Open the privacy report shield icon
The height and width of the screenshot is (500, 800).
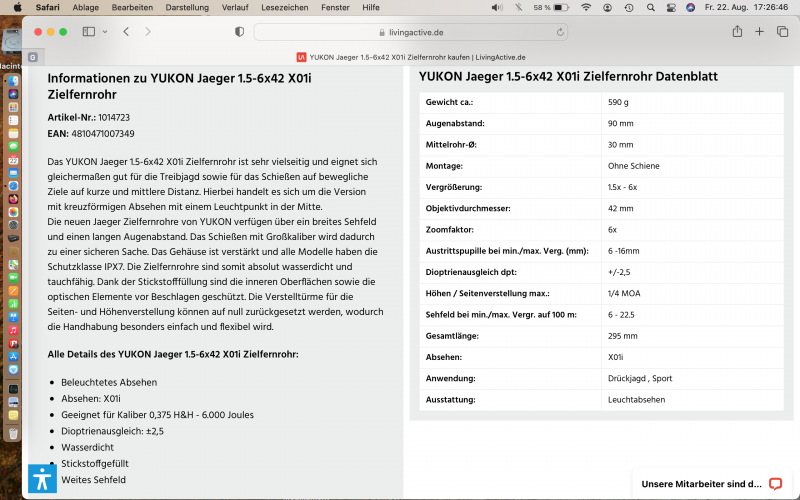[x=239, y=32]
